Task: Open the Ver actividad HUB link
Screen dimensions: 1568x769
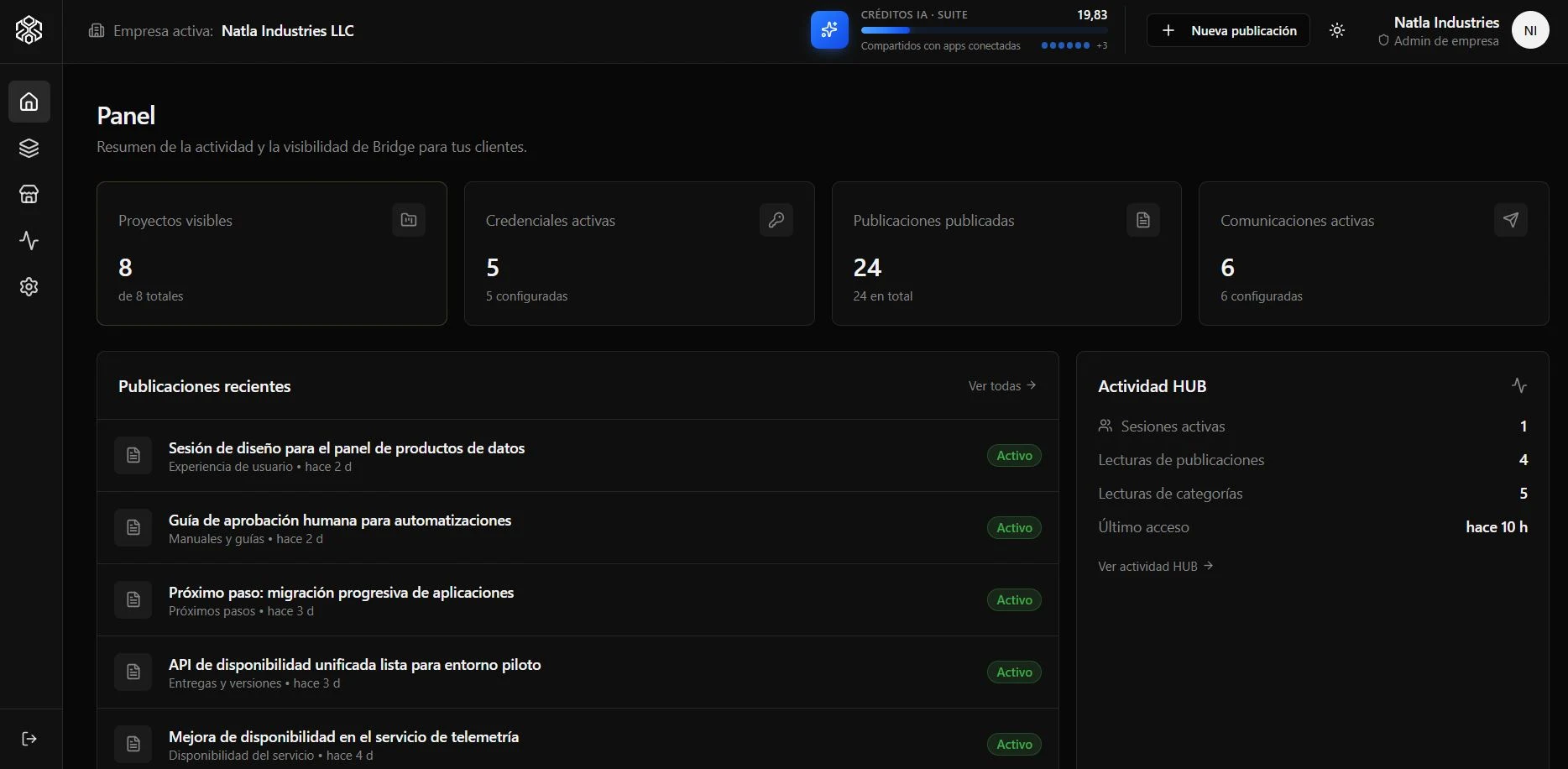Action: [x=1156, y=567]
